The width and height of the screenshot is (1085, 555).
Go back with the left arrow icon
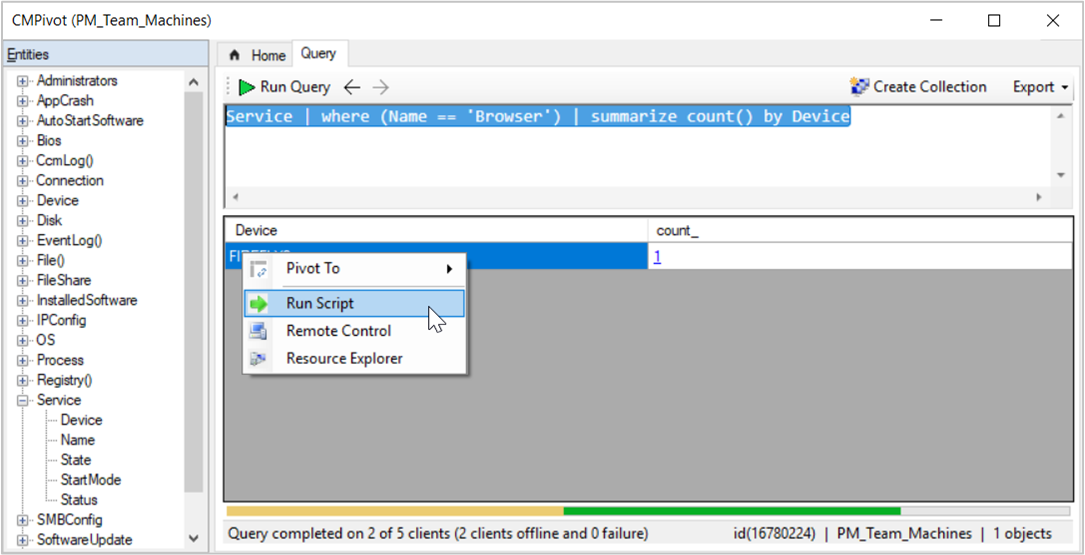pyautogui.click(x=352, y=87)
